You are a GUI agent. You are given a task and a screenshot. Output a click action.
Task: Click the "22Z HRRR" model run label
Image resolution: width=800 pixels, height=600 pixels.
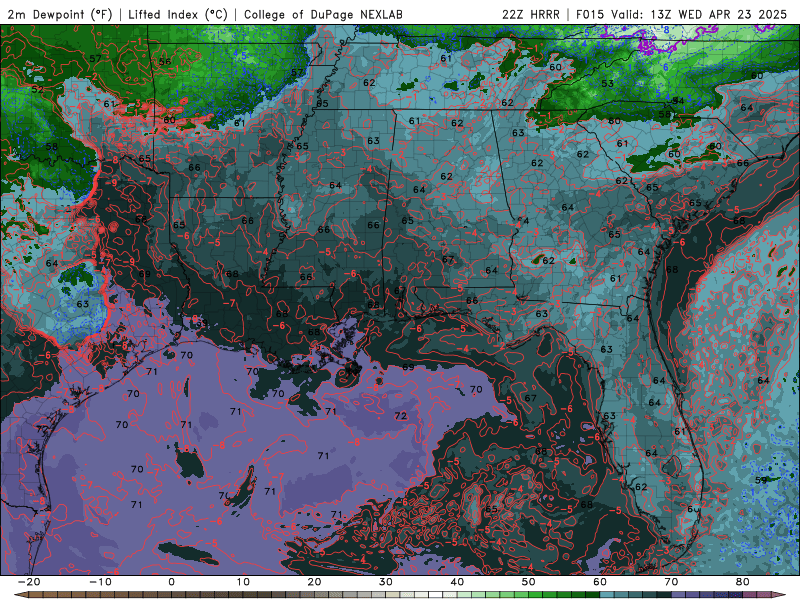pyautogui.click(x=531, y=15)
